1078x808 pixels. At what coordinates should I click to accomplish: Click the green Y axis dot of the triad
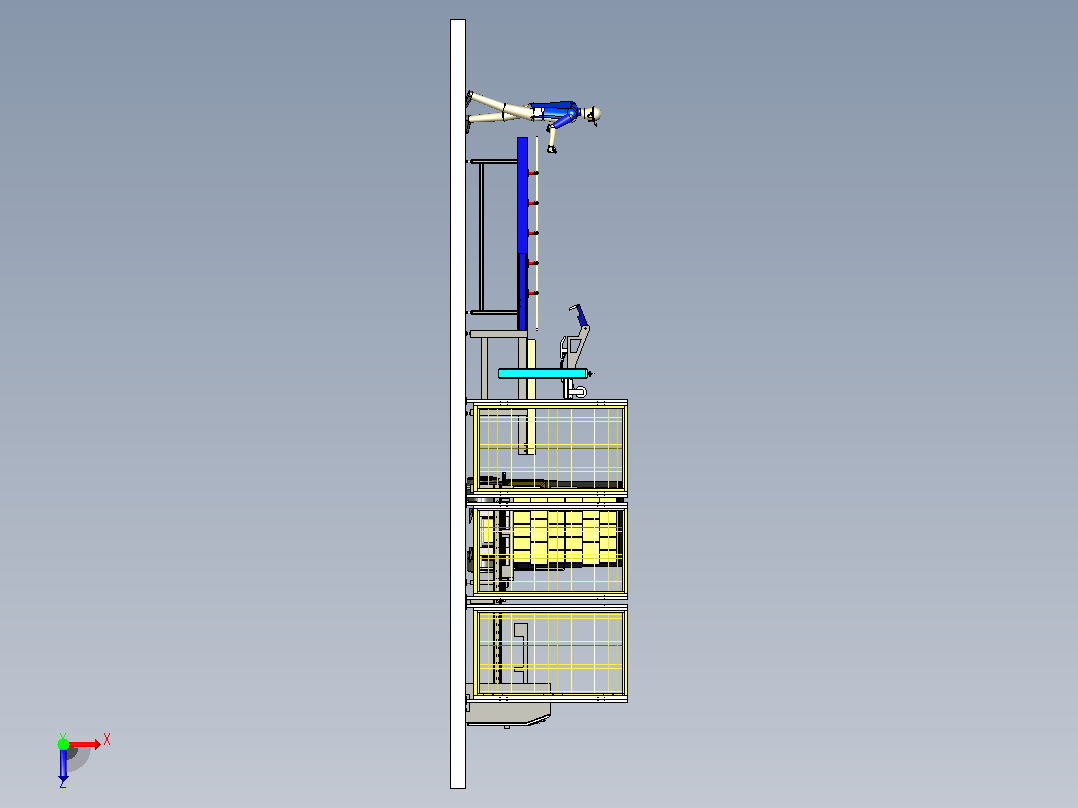pos(63,744)
